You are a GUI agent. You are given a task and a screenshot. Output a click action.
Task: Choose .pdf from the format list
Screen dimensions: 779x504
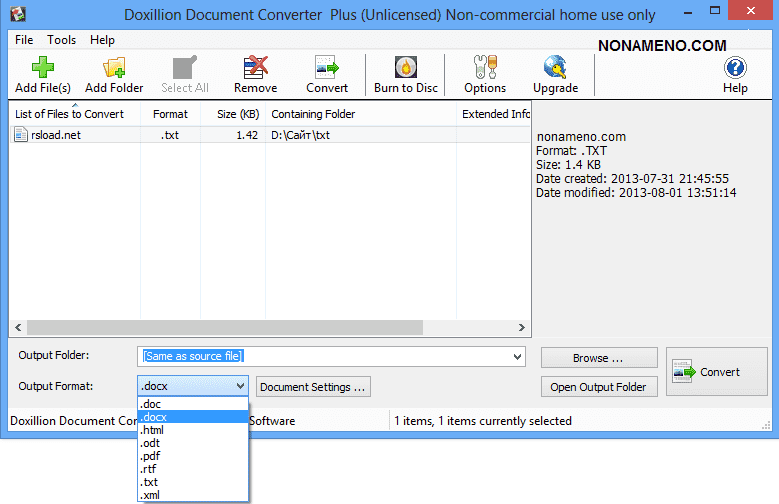152,456
